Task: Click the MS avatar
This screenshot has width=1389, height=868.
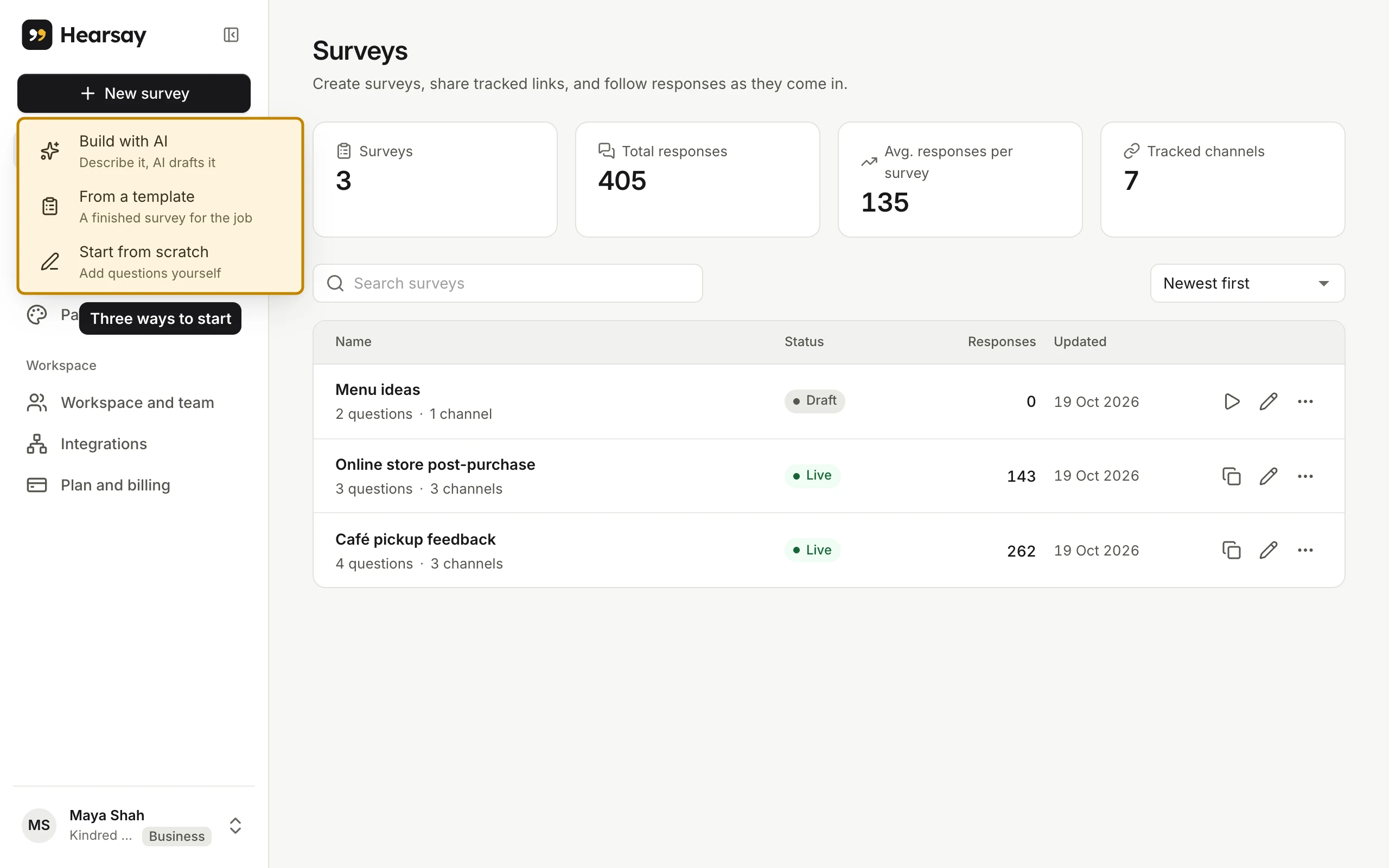Action: click(39, 826)
